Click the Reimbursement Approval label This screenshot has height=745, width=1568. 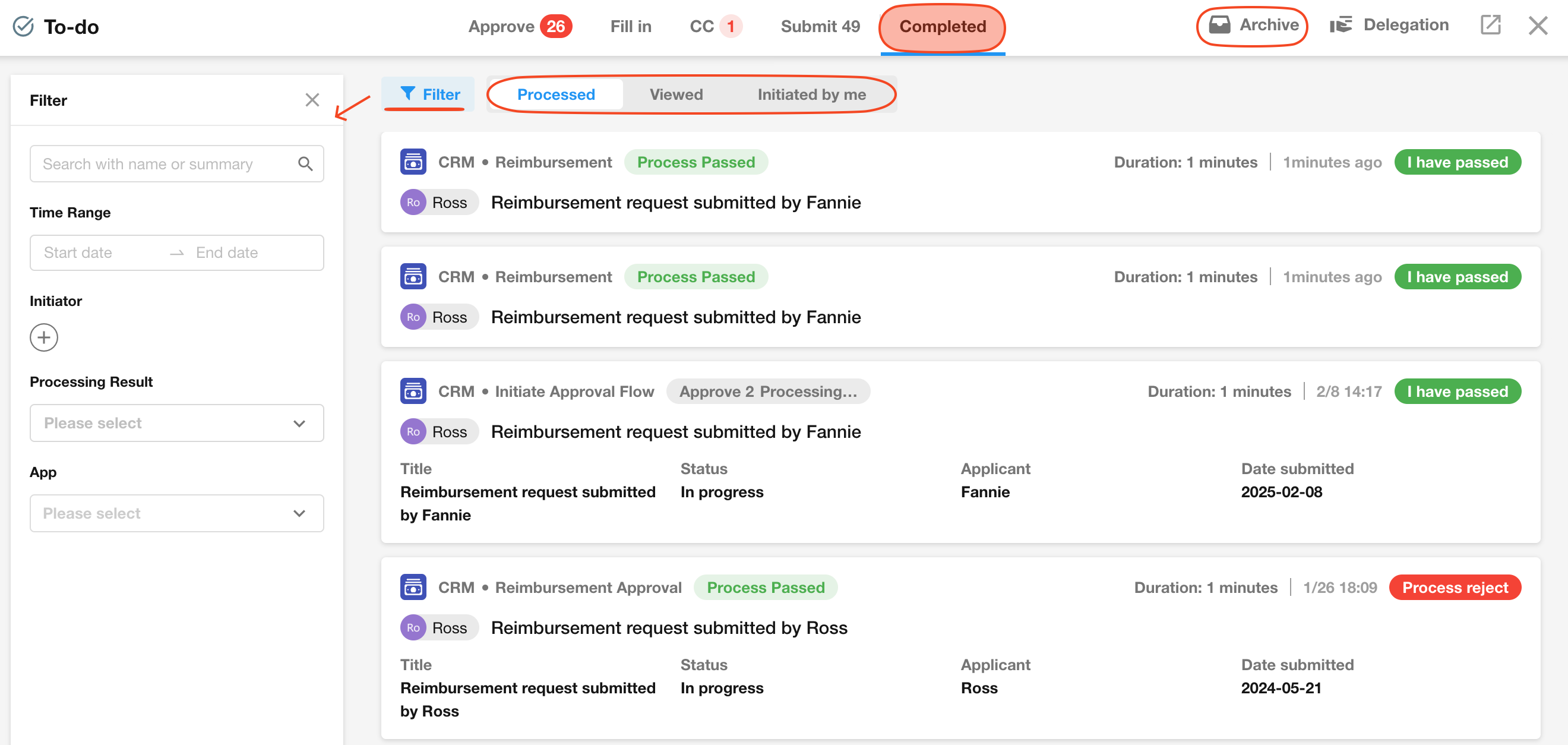click(587, 587)
